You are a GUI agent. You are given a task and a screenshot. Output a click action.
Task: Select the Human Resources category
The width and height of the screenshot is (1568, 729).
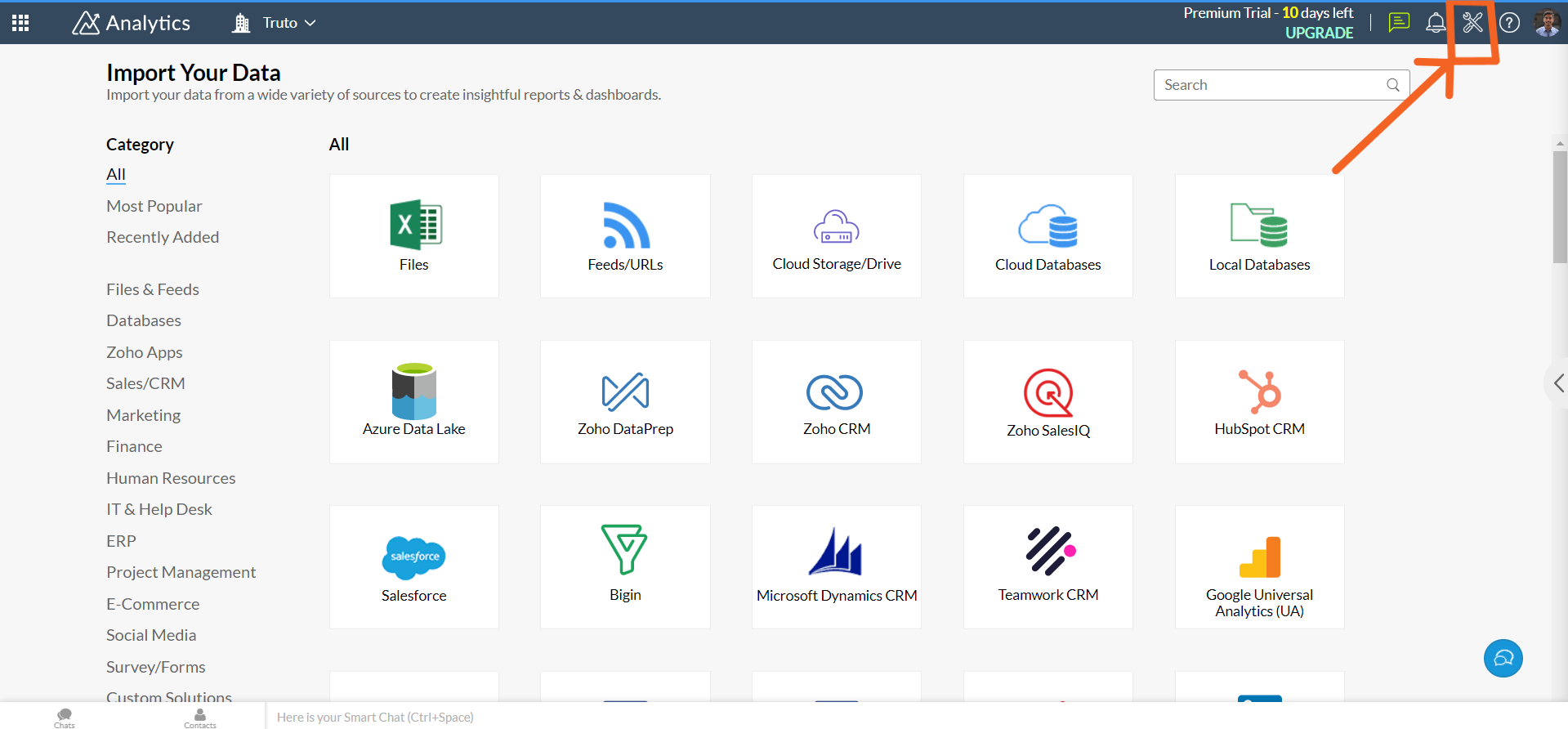pyautogui.click(x=171, y=478)
